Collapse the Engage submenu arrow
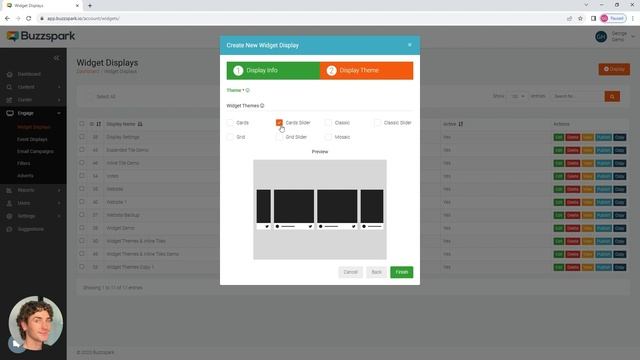640x360 pixels. coord(59,113)
